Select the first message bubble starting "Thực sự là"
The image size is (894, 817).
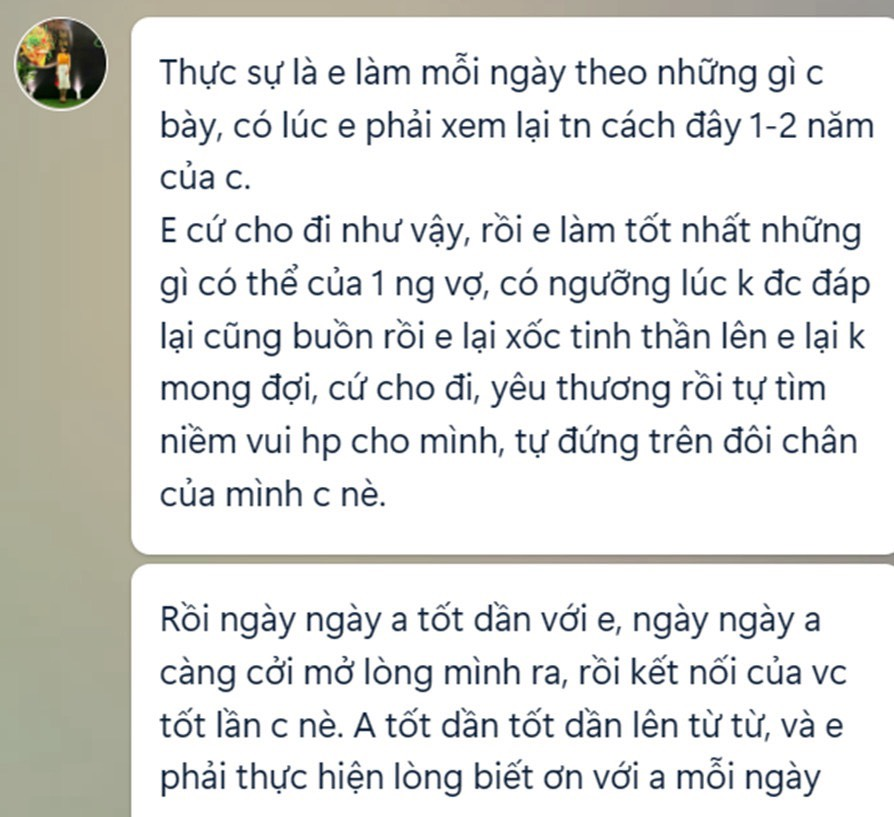pyautogui.click(x=513, y=286)
